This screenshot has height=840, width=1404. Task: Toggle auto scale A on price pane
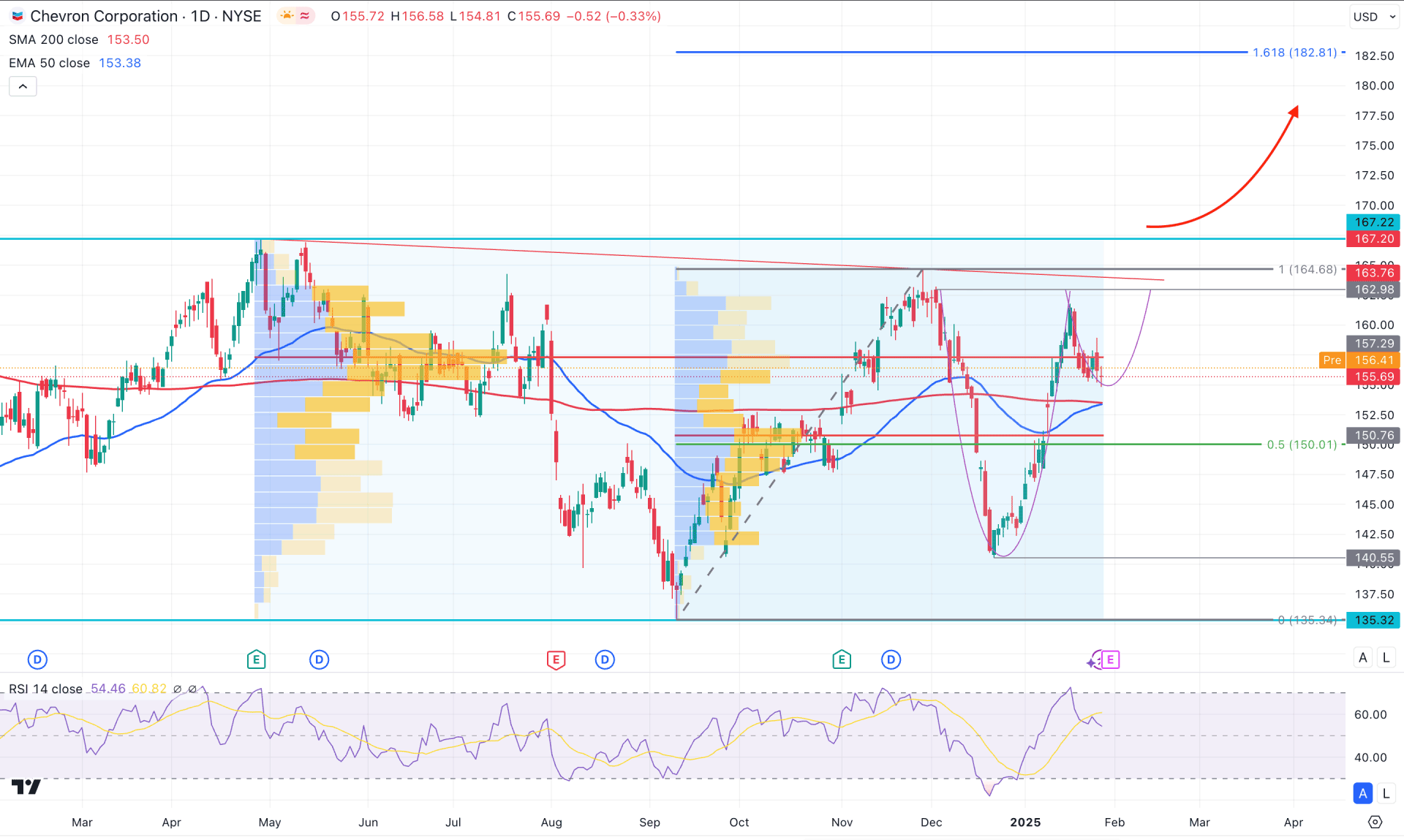pos(1363,658)
